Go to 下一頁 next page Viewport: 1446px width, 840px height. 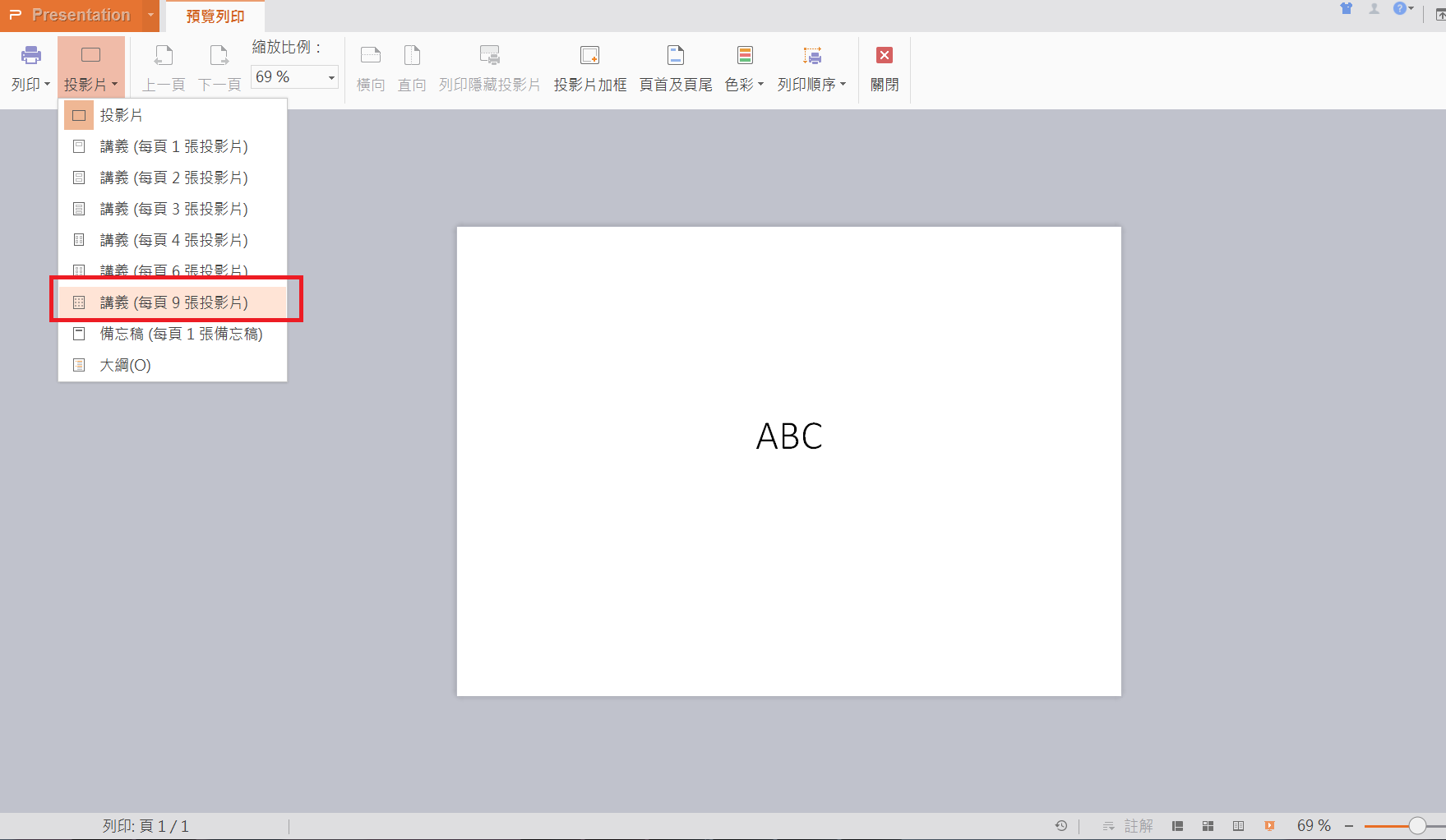point(219,69)
